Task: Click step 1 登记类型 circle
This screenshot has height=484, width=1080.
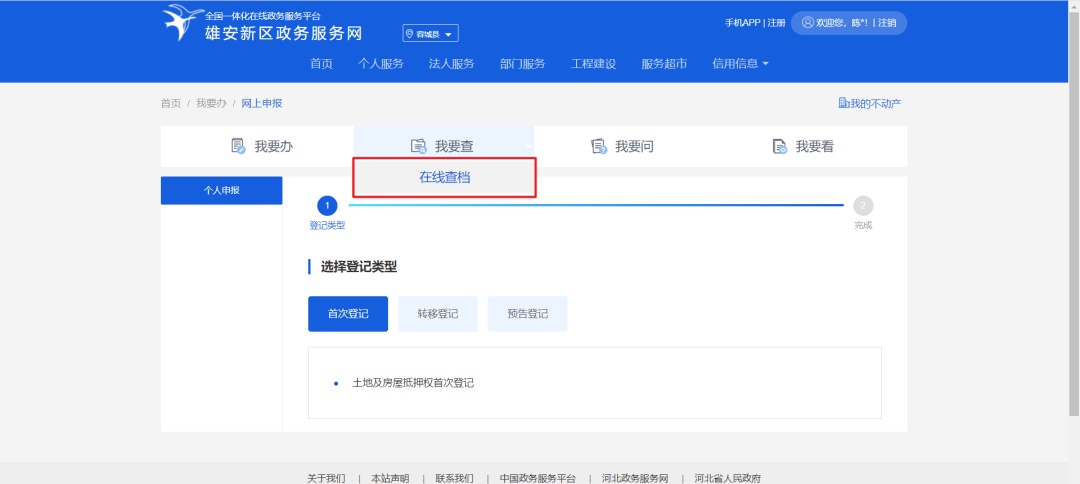Action: [x=327, y=205]
